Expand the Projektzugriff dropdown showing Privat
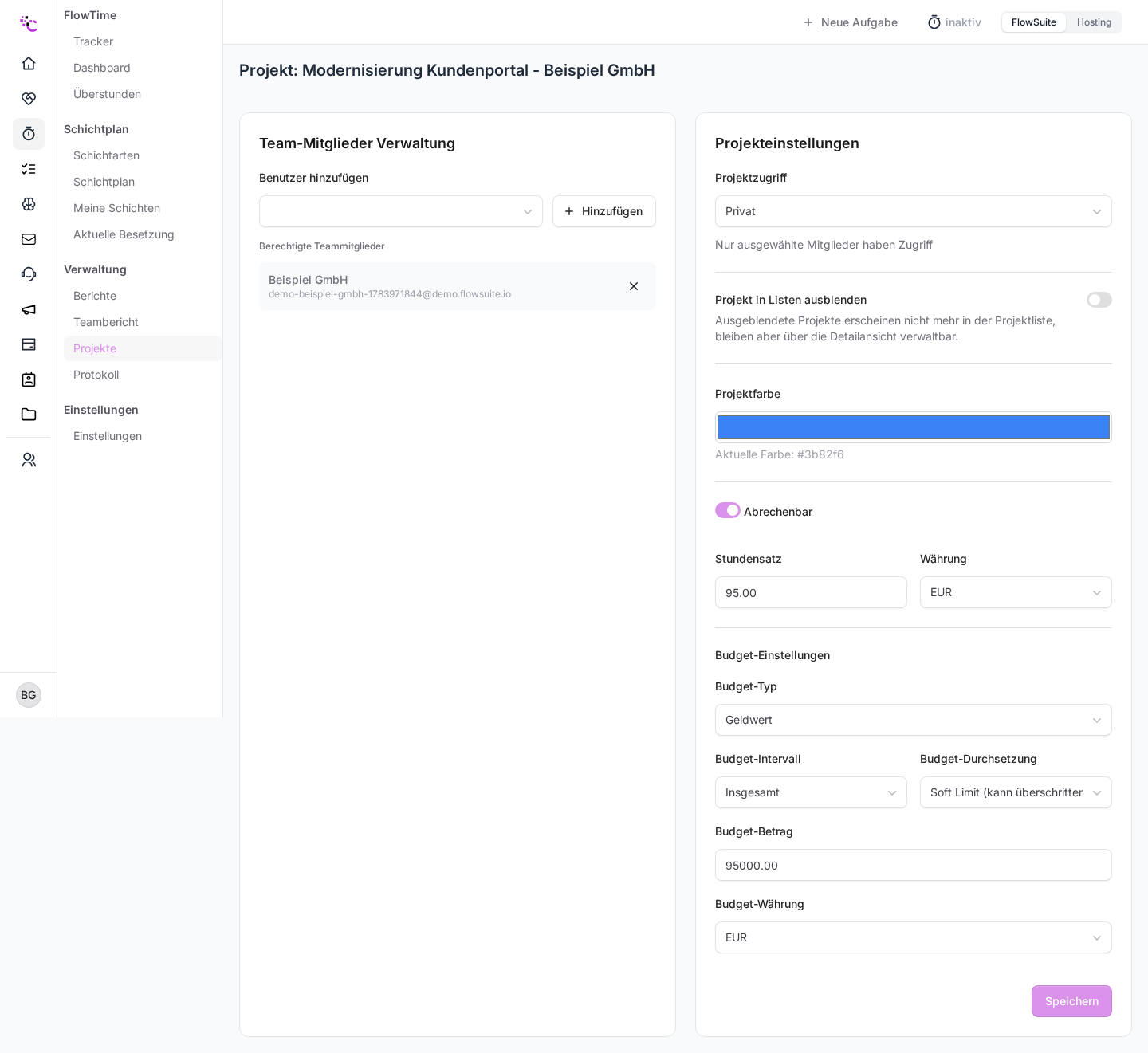Image resolution: width=1148 pixels, height=1053 pixels. tap(914, 211)
